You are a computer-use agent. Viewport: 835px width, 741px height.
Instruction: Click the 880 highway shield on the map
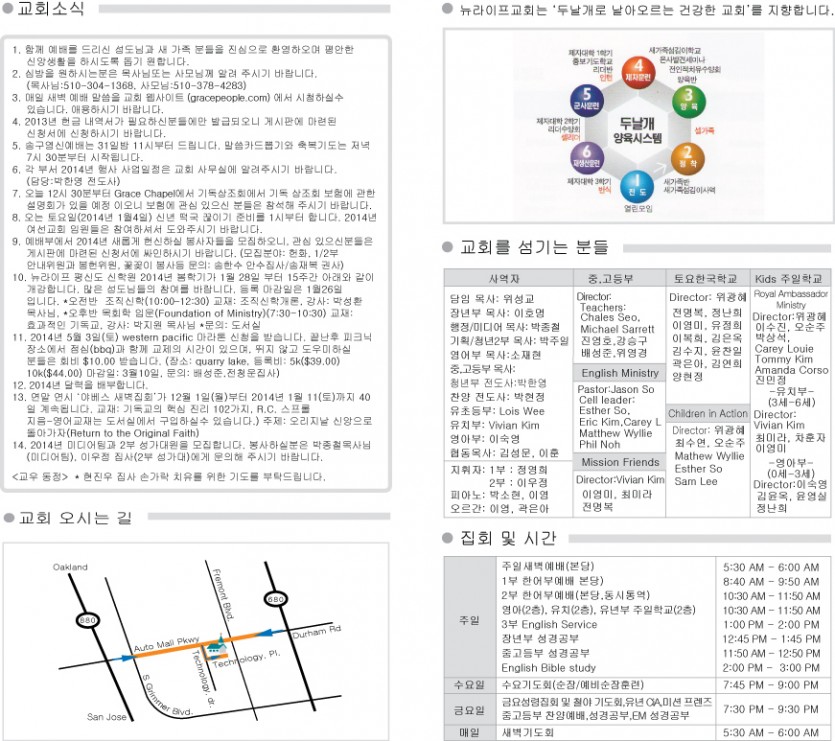pos(87,620)
